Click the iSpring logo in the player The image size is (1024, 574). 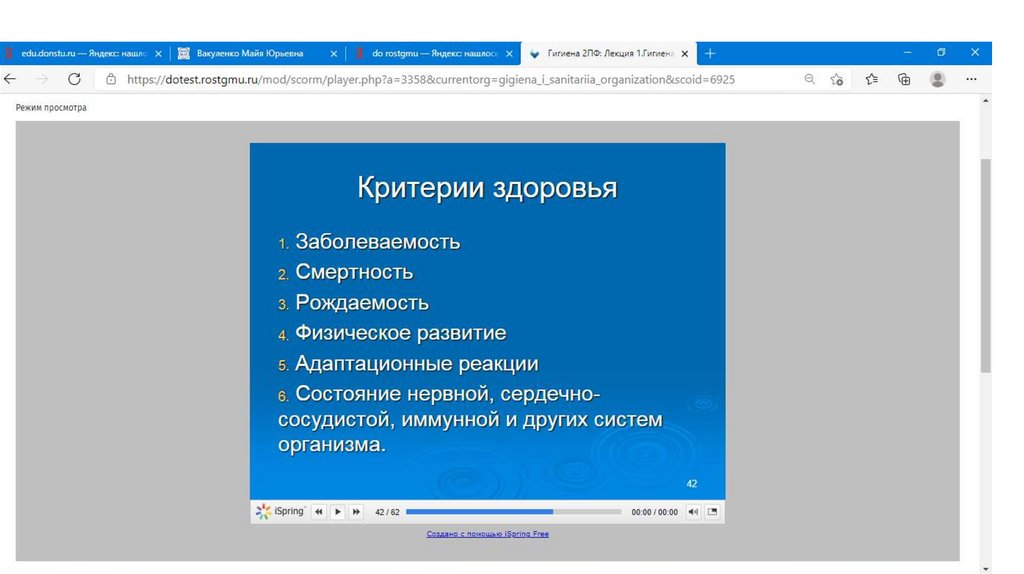click(280, 511)
